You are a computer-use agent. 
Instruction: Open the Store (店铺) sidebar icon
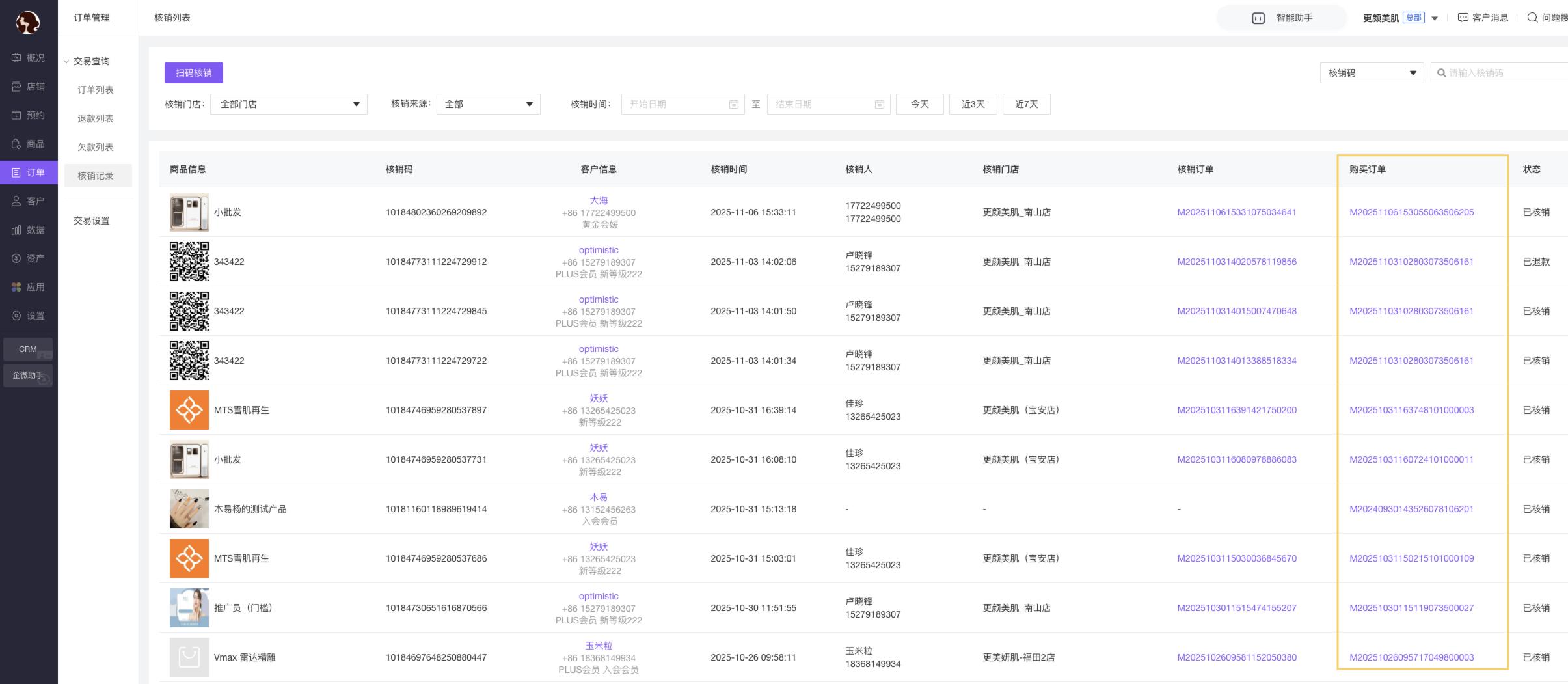pyautogui.click(x=16, y=87)
